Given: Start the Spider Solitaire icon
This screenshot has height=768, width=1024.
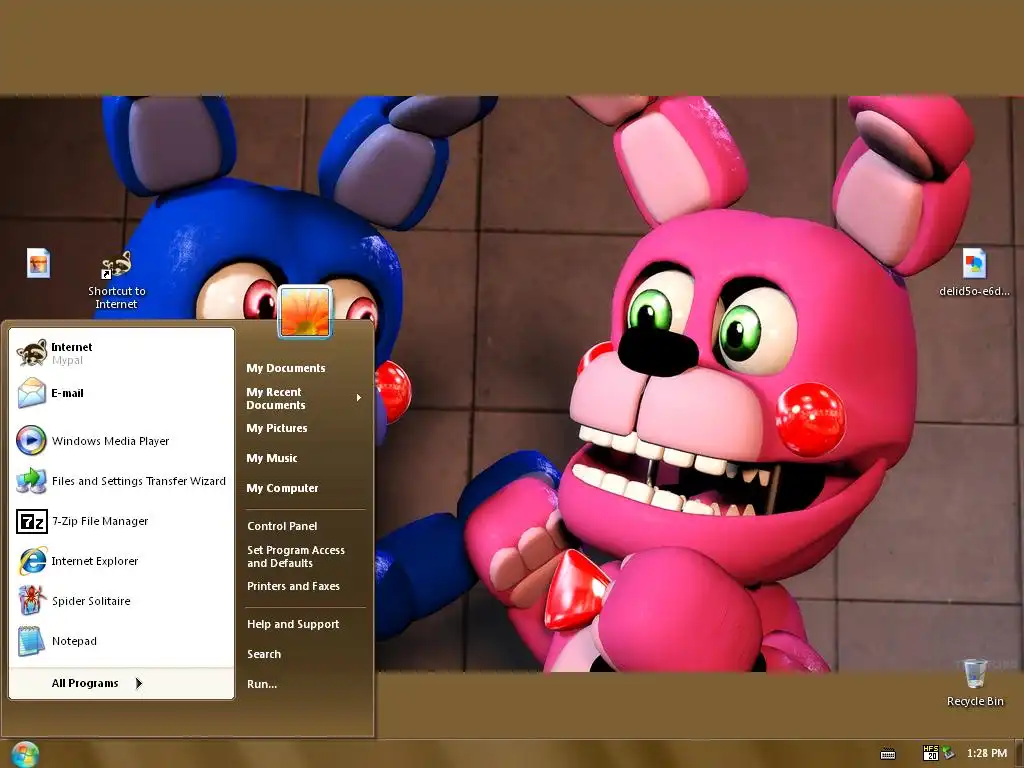Looking at the screenshot, I should [x=31, y=601].
